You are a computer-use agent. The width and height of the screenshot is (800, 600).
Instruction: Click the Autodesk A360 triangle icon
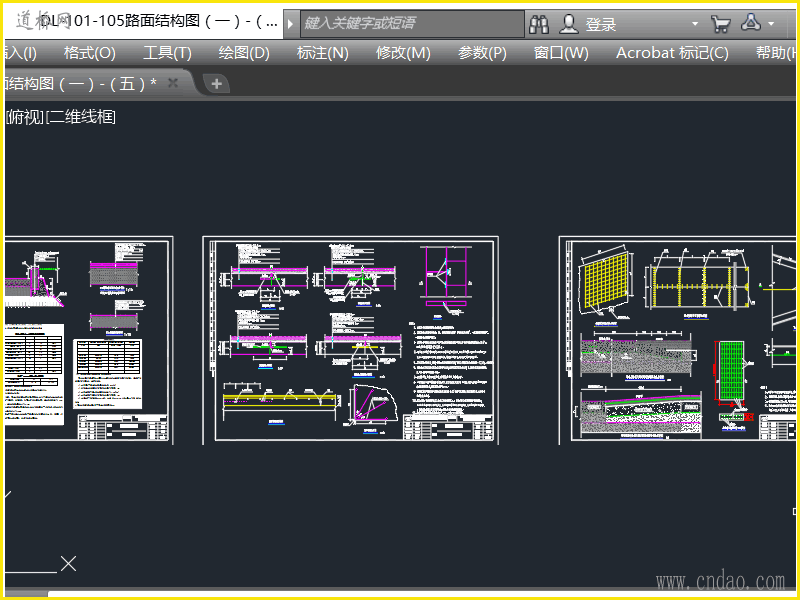(751, 22)
